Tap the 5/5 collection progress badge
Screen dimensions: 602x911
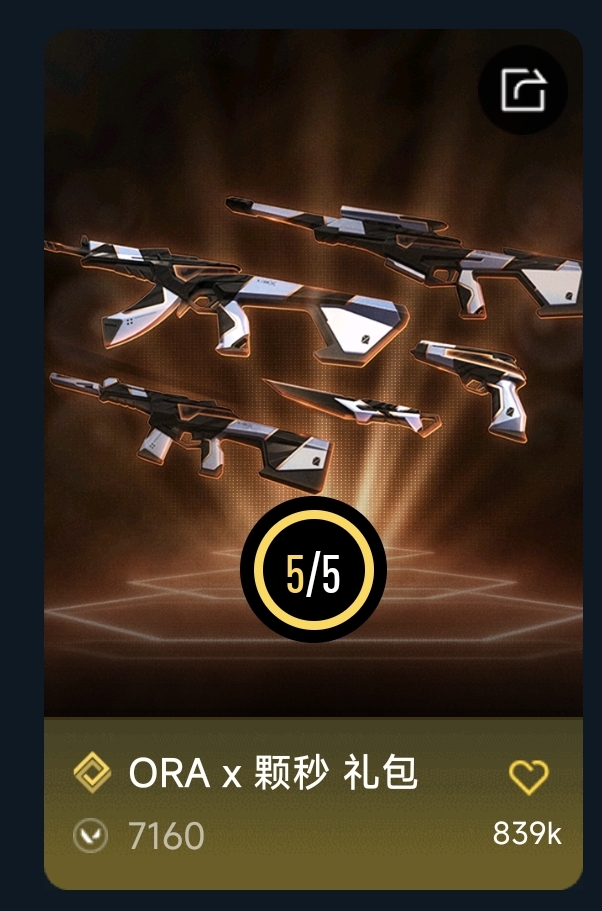[313, 569]
